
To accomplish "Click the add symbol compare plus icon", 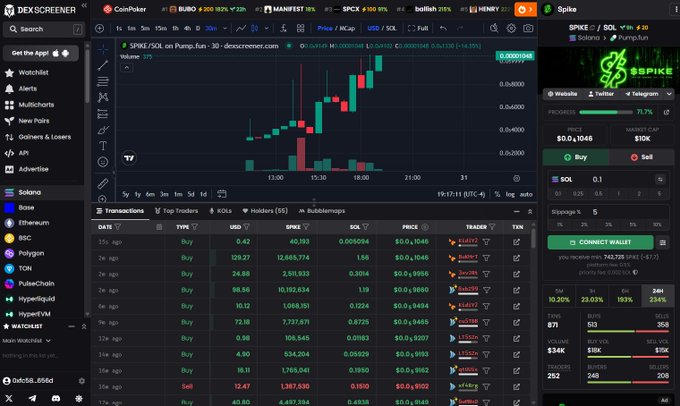I will click(99, 28).
